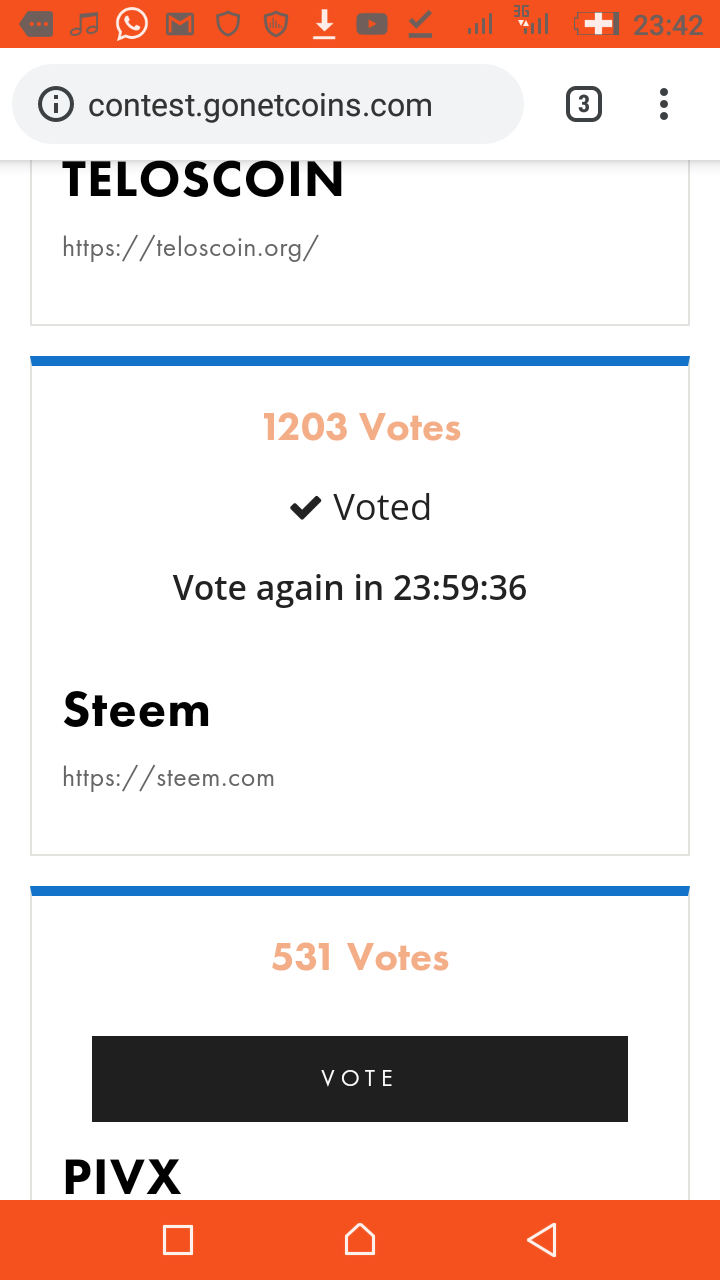This screenshot has width=720, height=1280.
Task: Tap the Recent Apps square button
Action: [x=178, y=1240]
